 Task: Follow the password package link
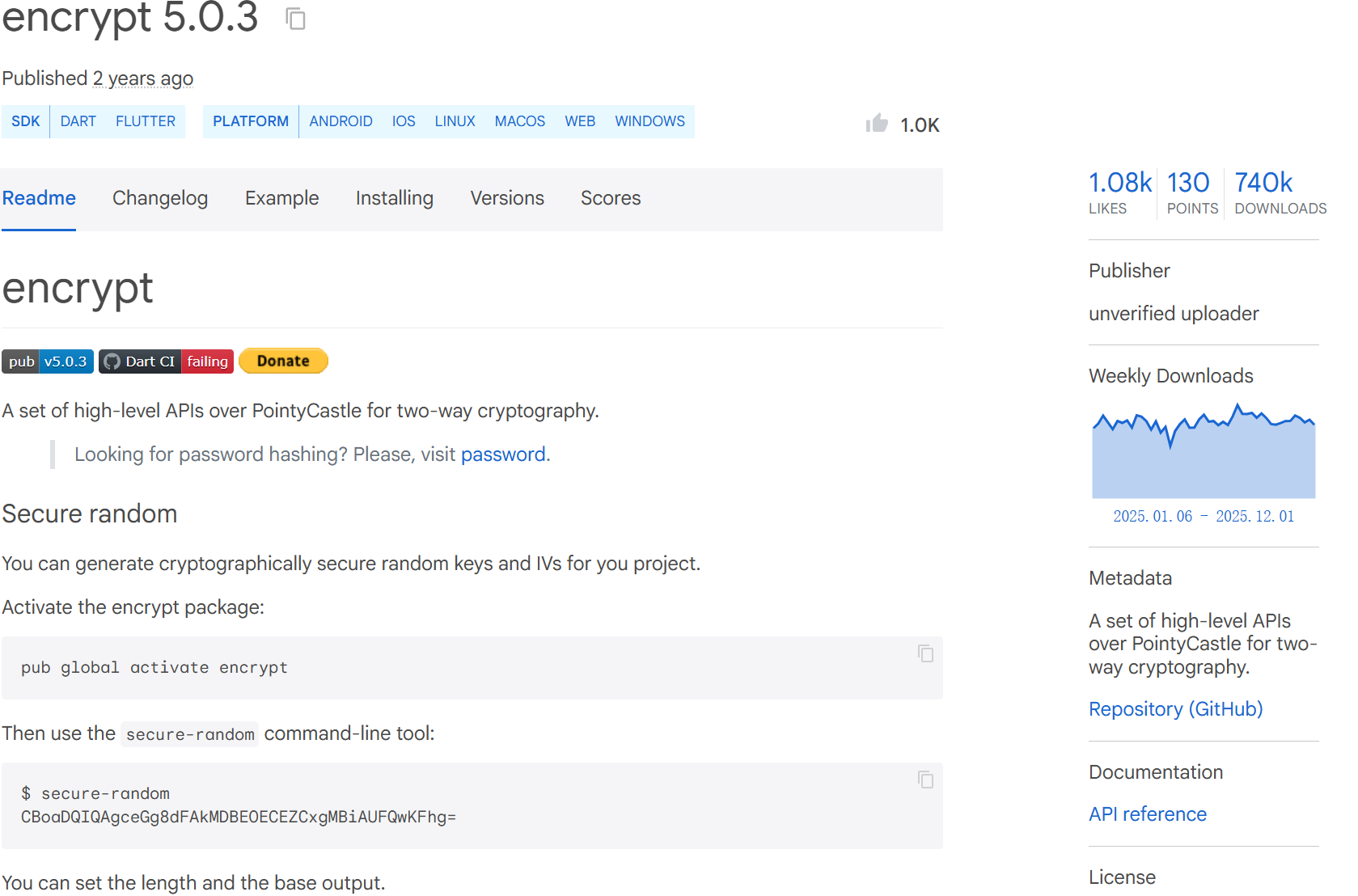coord(502,454)
